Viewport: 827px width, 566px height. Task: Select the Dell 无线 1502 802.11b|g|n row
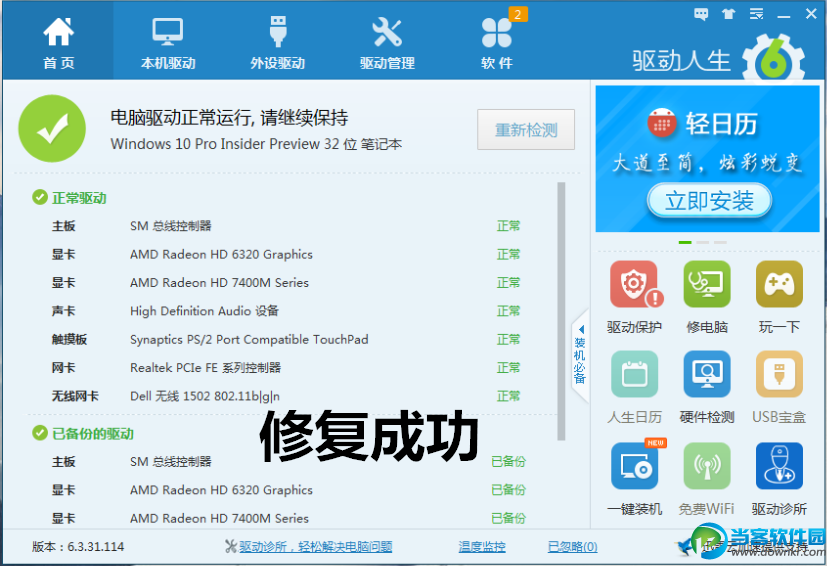point(286,396)
